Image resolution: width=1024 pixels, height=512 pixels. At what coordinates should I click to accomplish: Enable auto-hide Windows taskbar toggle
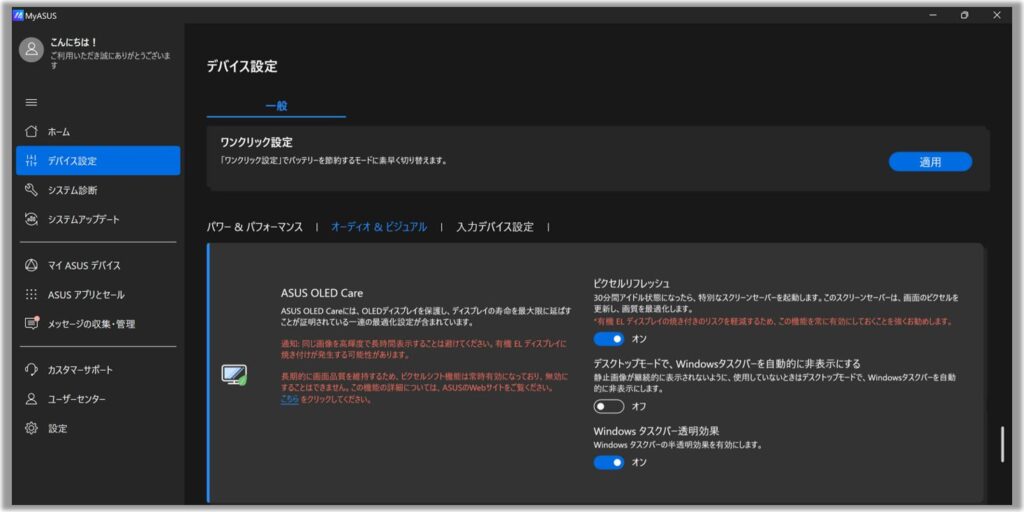tap(609, 406)
